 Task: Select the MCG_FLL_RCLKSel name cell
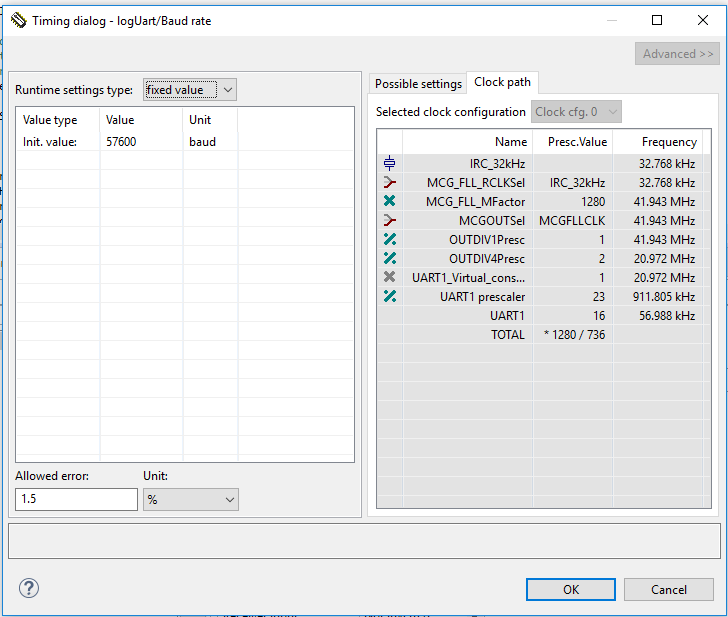click(x=468, y=182)
